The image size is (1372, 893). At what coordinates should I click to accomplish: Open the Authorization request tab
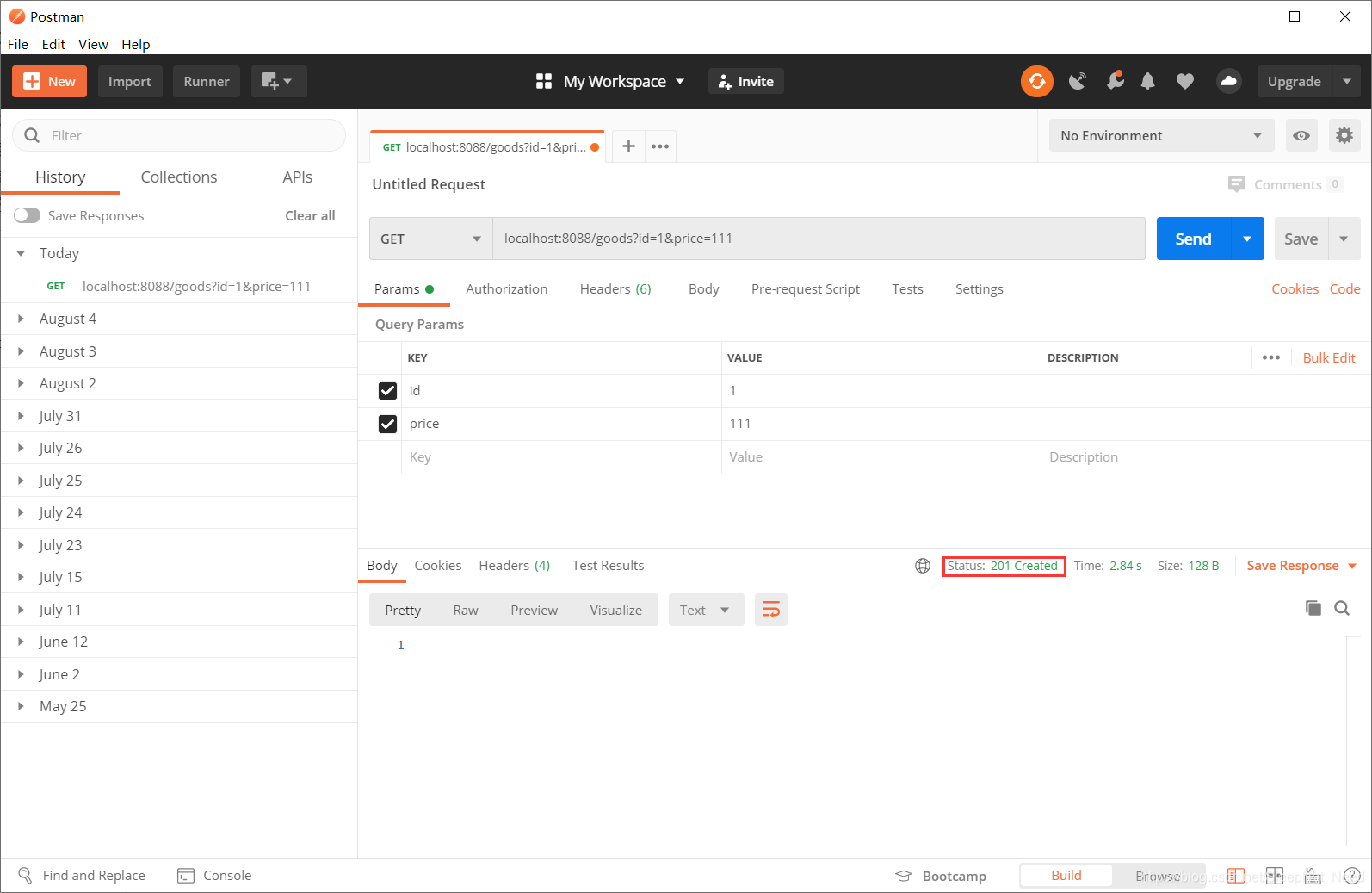point(506,289)
